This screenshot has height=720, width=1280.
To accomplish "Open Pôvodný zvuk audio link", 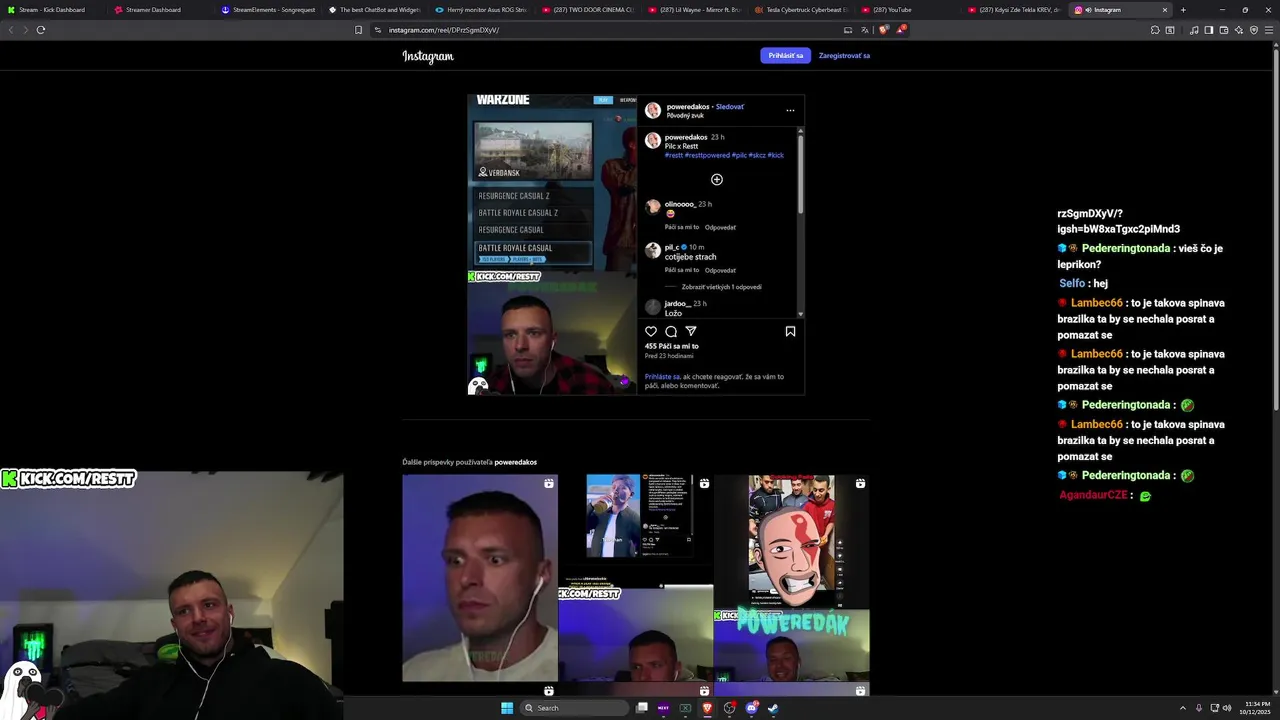I will pos(686,116).
